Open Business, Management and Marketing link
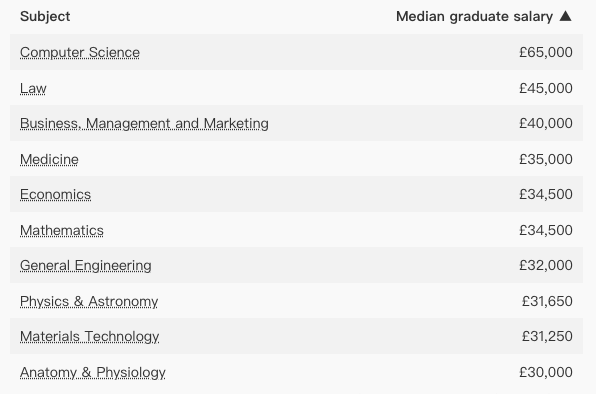The image size is (596, 394). tap(144, 123)
